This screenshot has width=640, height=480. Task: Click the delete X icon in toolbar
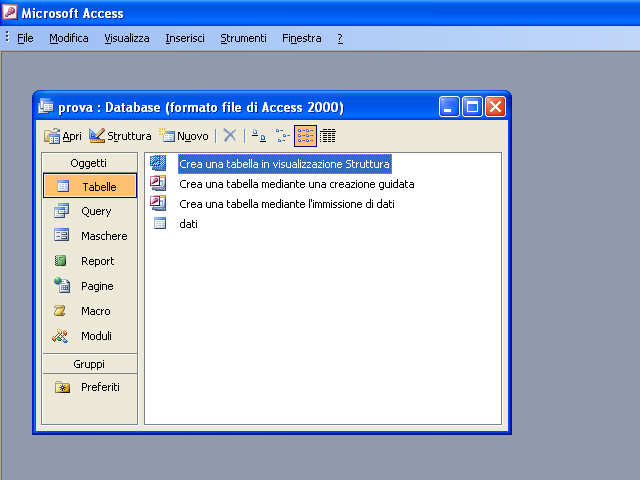[x=230, y=135]
